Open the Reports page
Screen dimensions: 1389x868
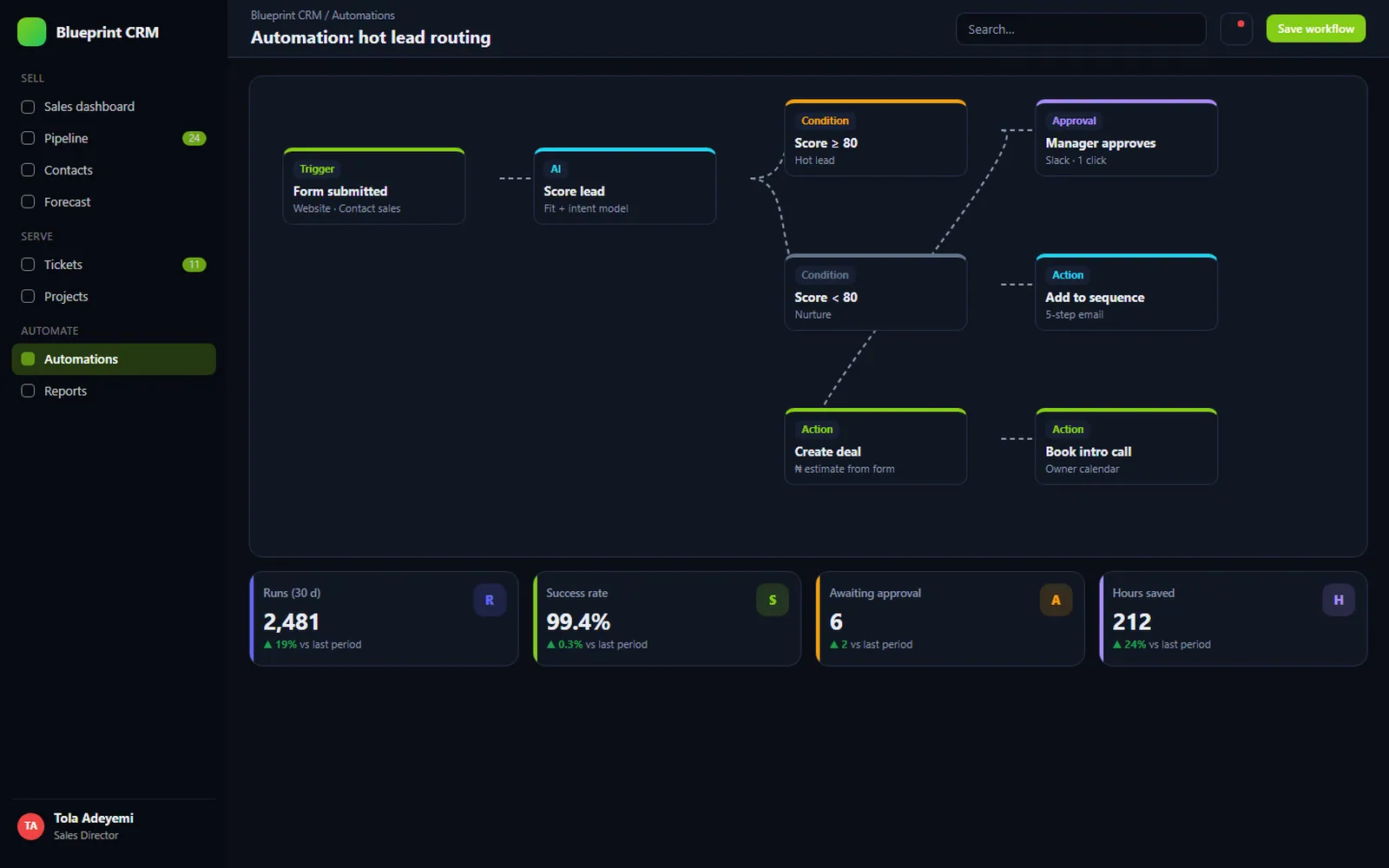click(114, 391)
